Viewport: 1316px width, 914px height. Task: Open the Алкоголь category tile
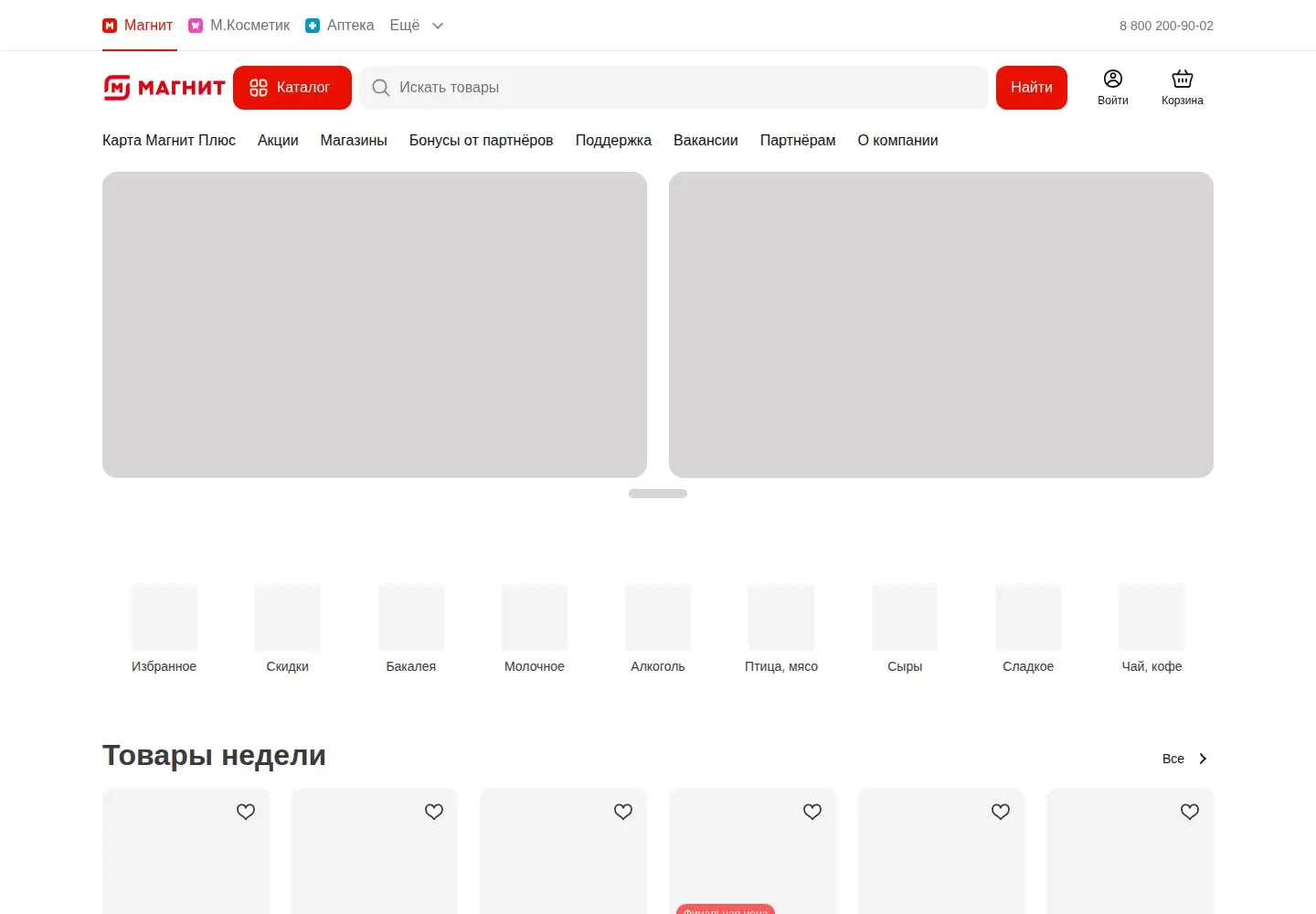click(658, 629)
